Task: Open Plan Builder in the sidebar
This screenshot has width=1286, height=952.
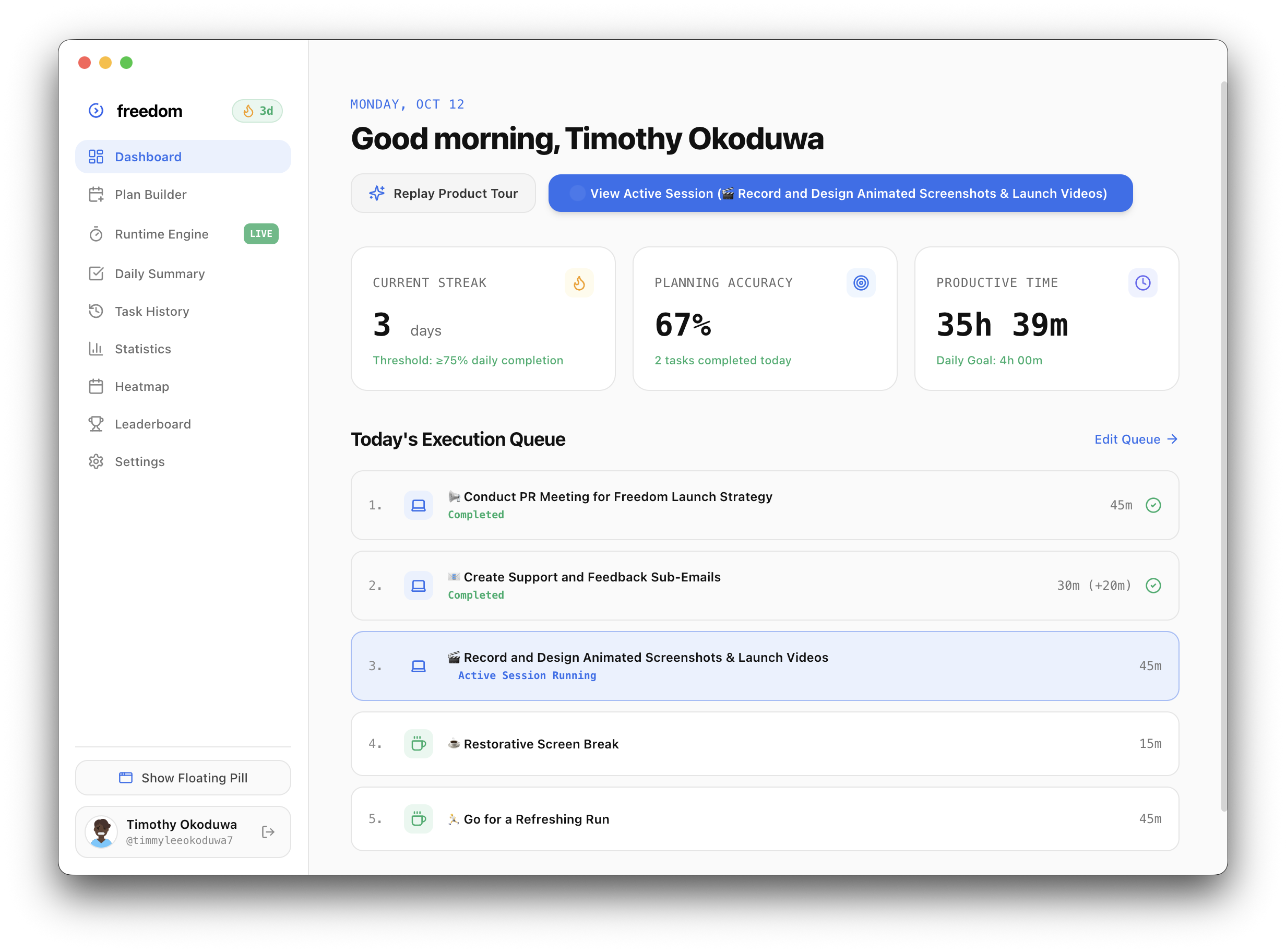Action: (x=183, y=195)
